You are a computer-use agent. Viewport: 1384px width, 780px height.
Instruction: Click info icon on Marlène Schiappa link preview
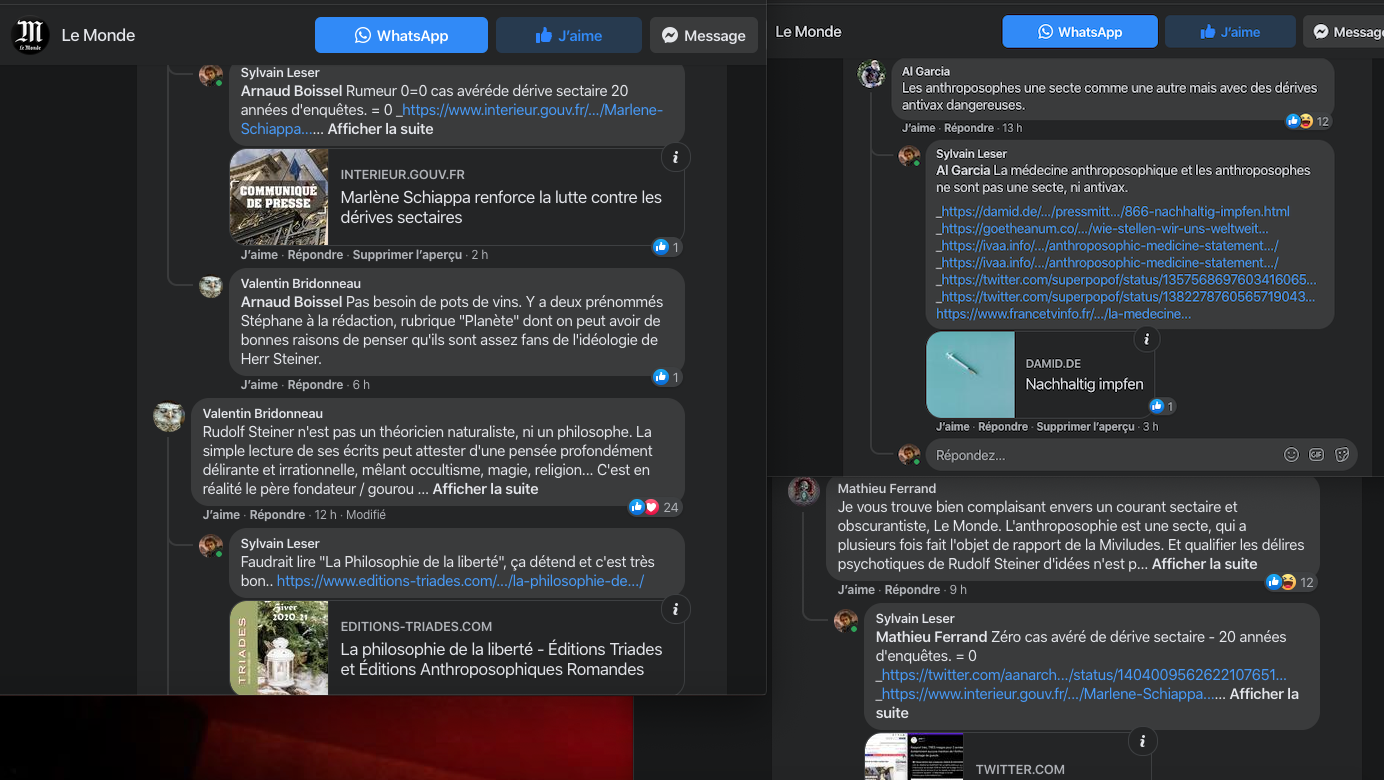pos(676,157)
